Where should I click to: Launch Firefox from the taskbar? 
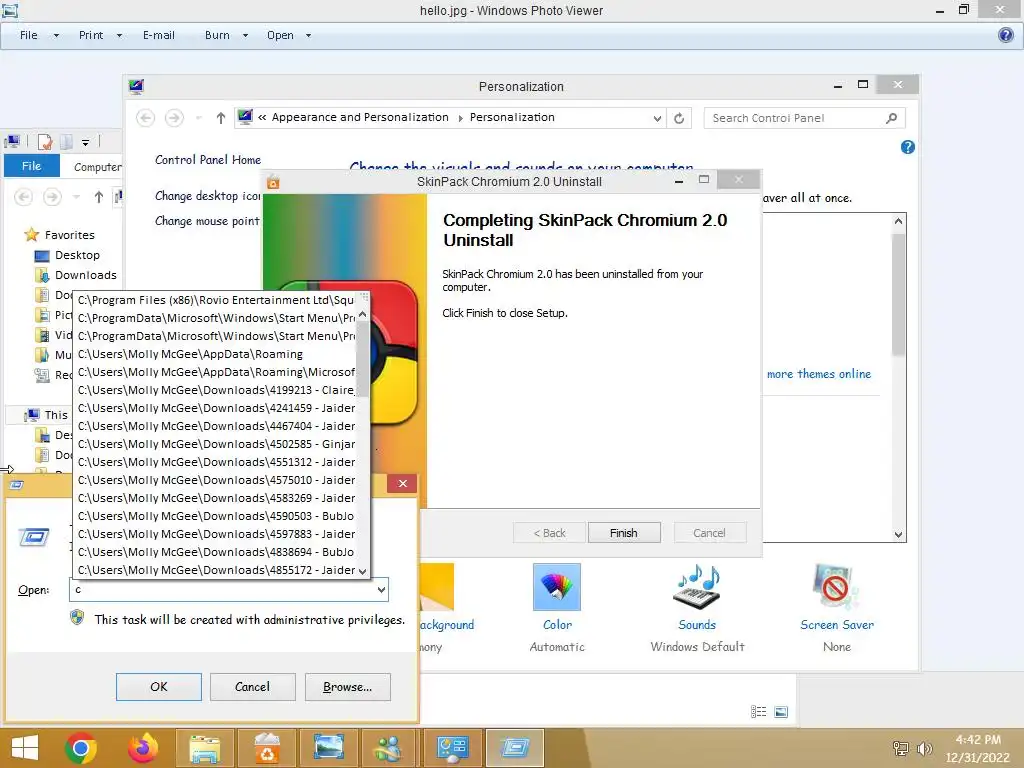(x=143, y=748)
